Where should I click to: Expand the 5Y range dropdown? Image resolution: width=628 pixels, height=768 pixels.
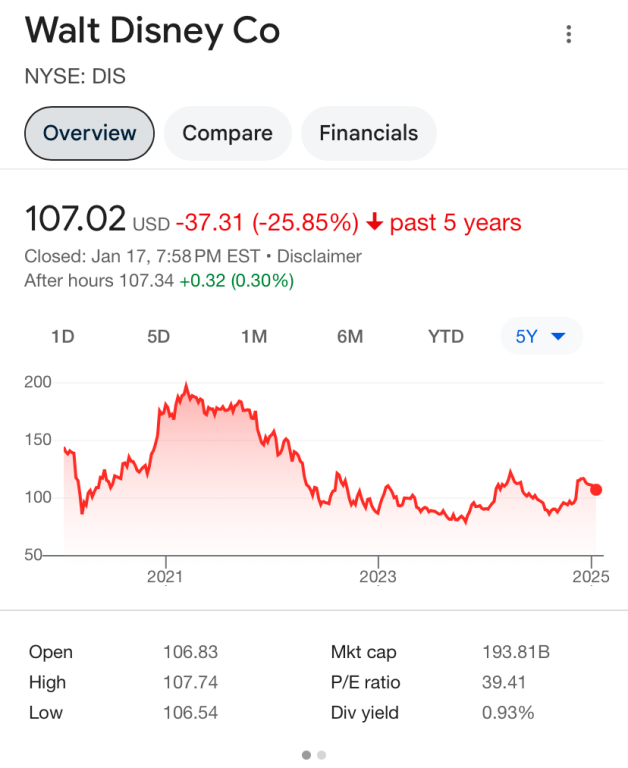(541, 336)
